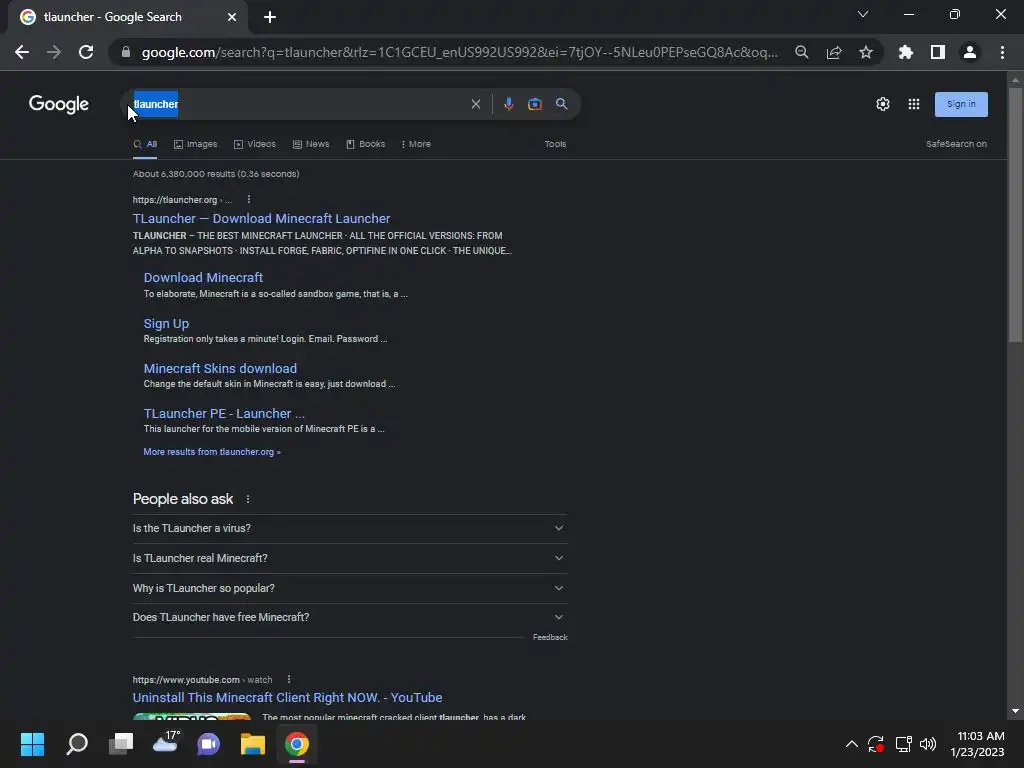Open 'Uninstall This Minecraft Client Right NOW' result

287,697
